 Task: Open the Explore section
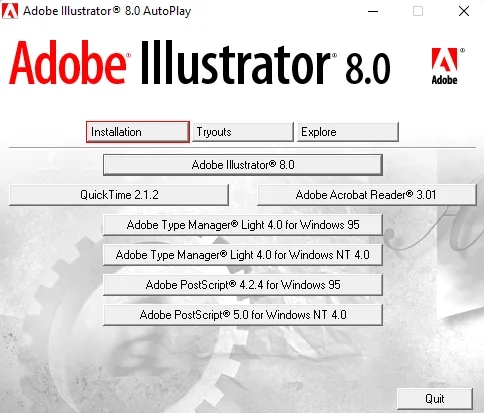(348, 132)
